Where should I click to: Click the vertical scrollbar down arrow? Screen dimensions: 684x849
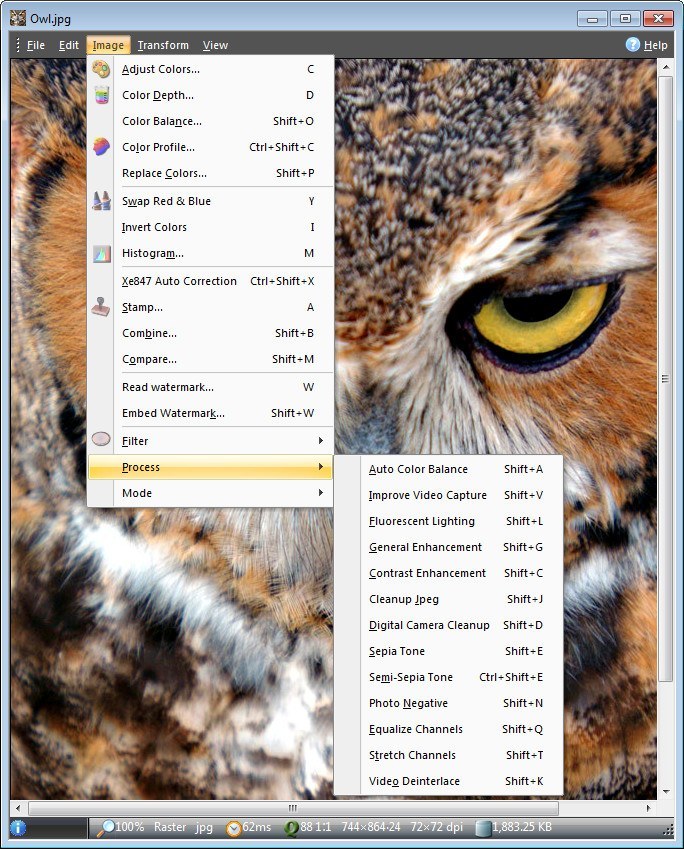point(666,792)
